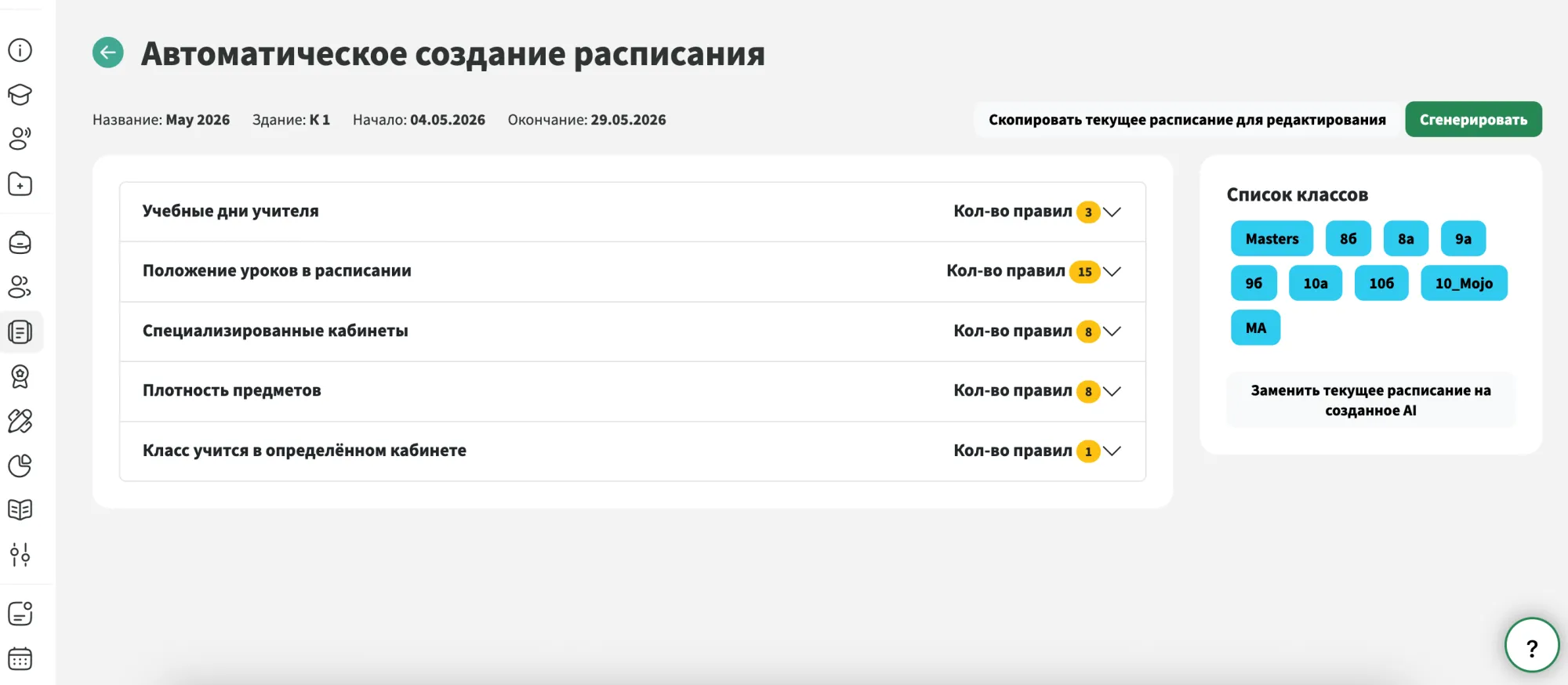Open the backpack sidebar icon
1568x685 pixels.
point(20,243)
